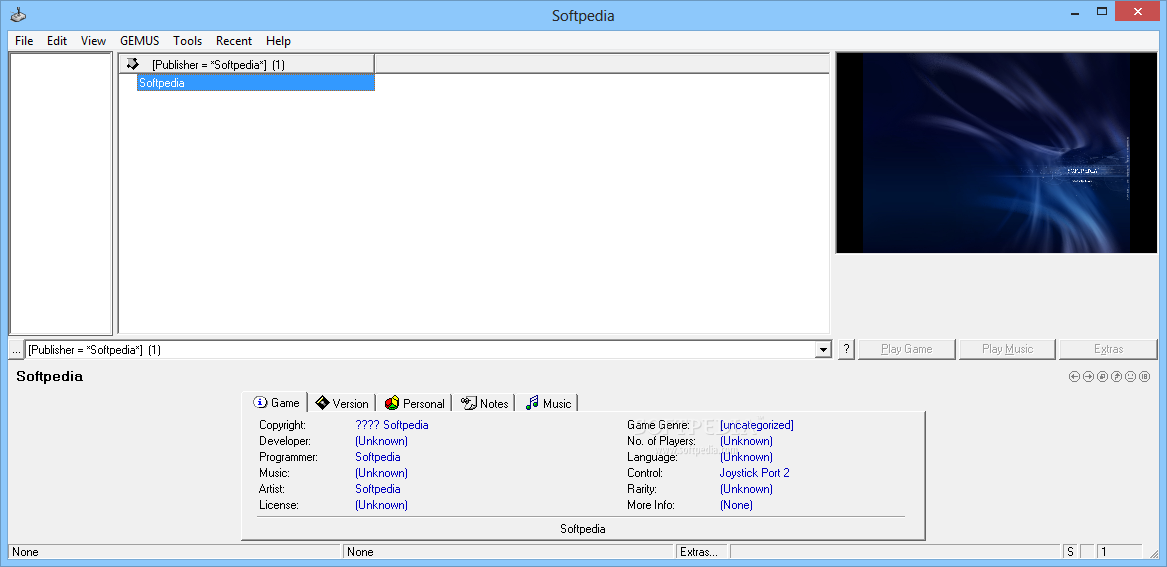
Task: Open the Help menu
Action: click(x=278, y=41)
